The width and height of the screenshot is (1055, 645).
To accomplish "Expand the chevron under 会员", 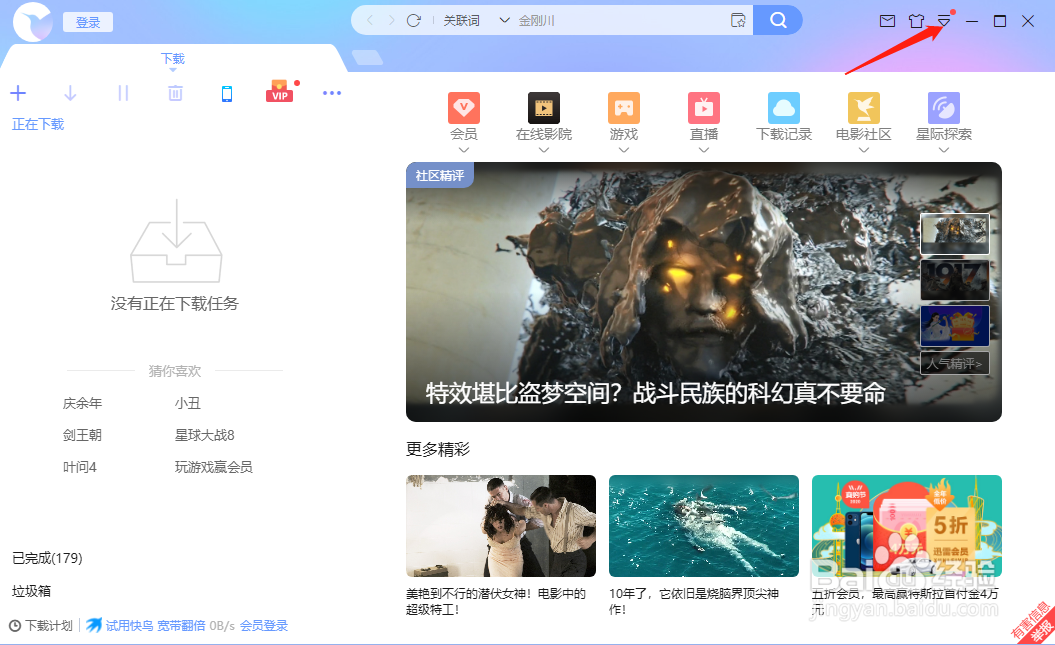I will [x=464, y=150].
